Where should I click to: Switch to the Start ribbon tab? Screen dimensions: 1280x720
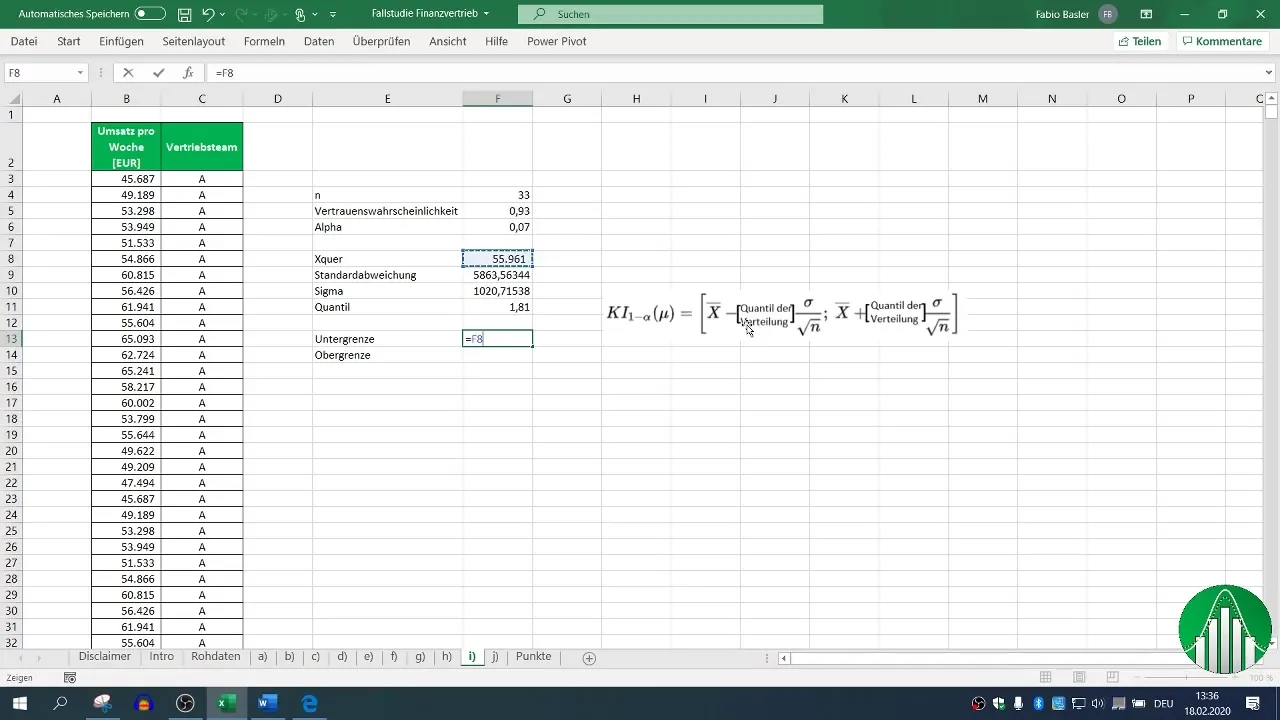69,42
